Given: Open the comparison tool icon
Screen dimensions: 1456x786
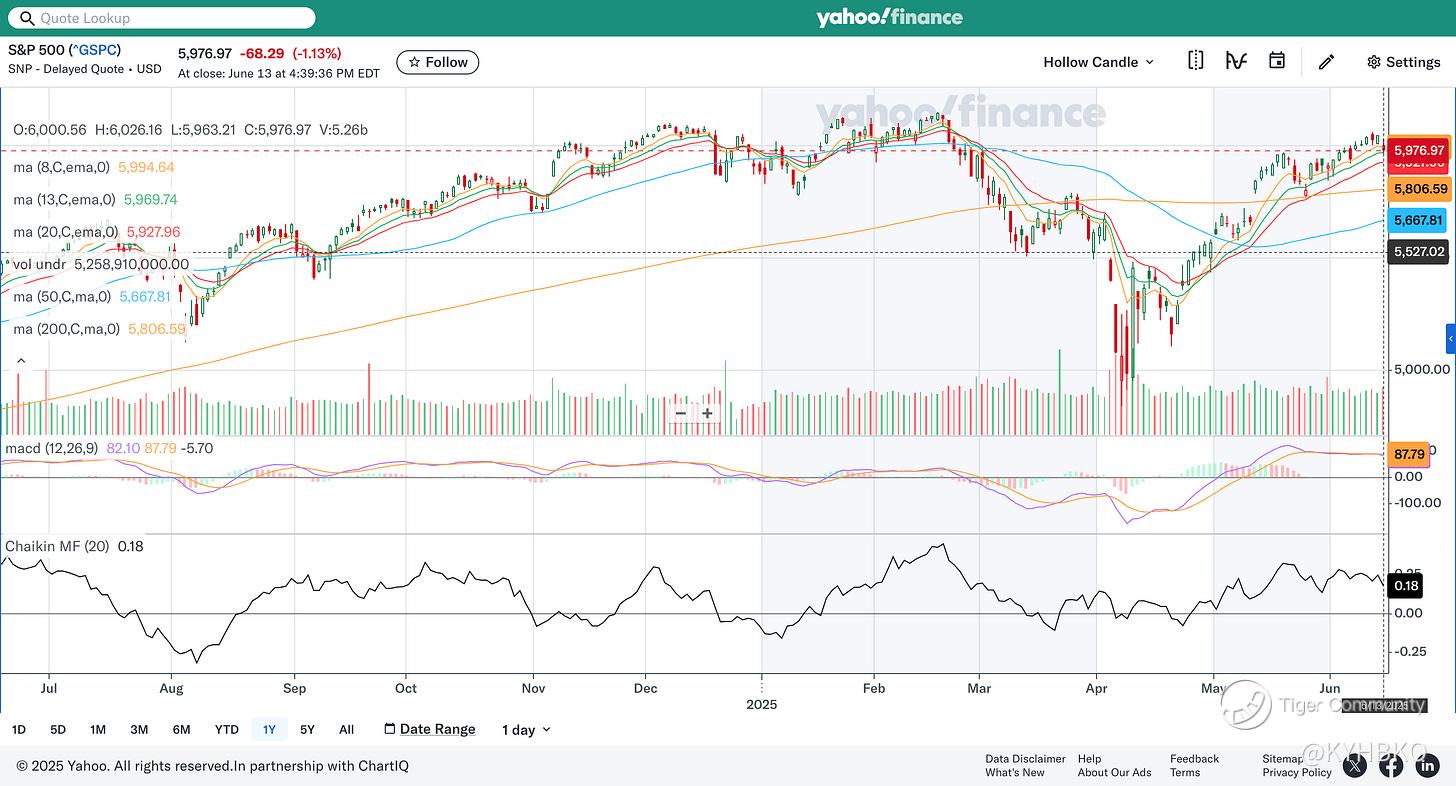Looking at the screenshot, I should click(x=1195, y=61).
